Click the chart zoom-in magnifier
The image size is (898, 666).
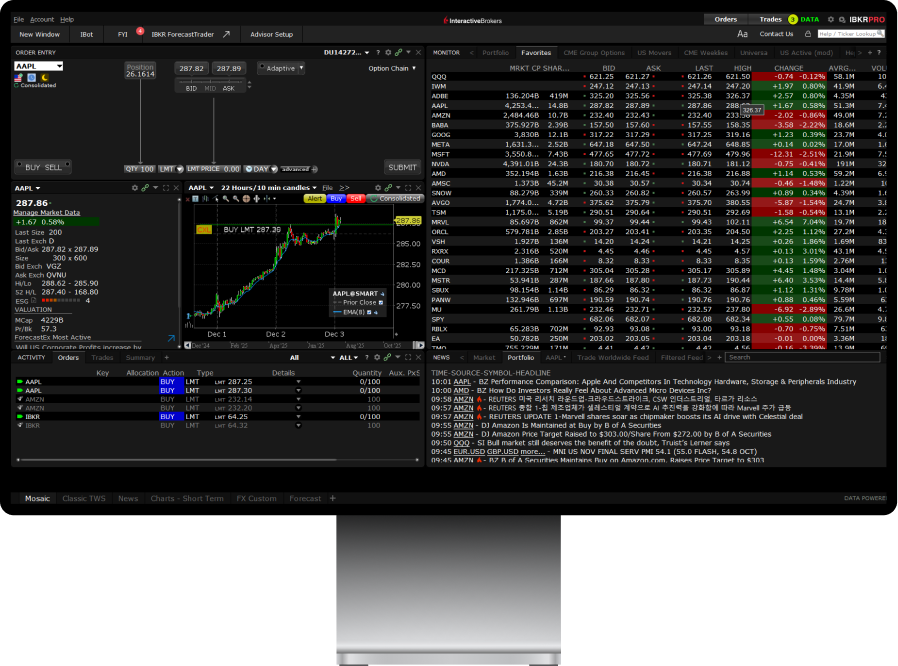[x=226, y=199]
